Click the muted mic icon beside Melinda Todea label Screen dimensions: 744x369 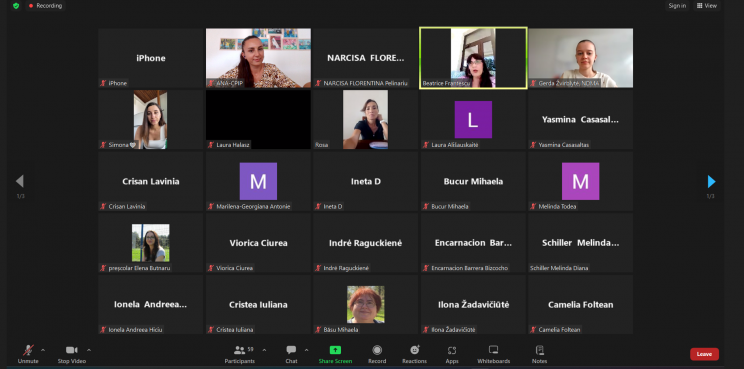[x=533, y=206]
